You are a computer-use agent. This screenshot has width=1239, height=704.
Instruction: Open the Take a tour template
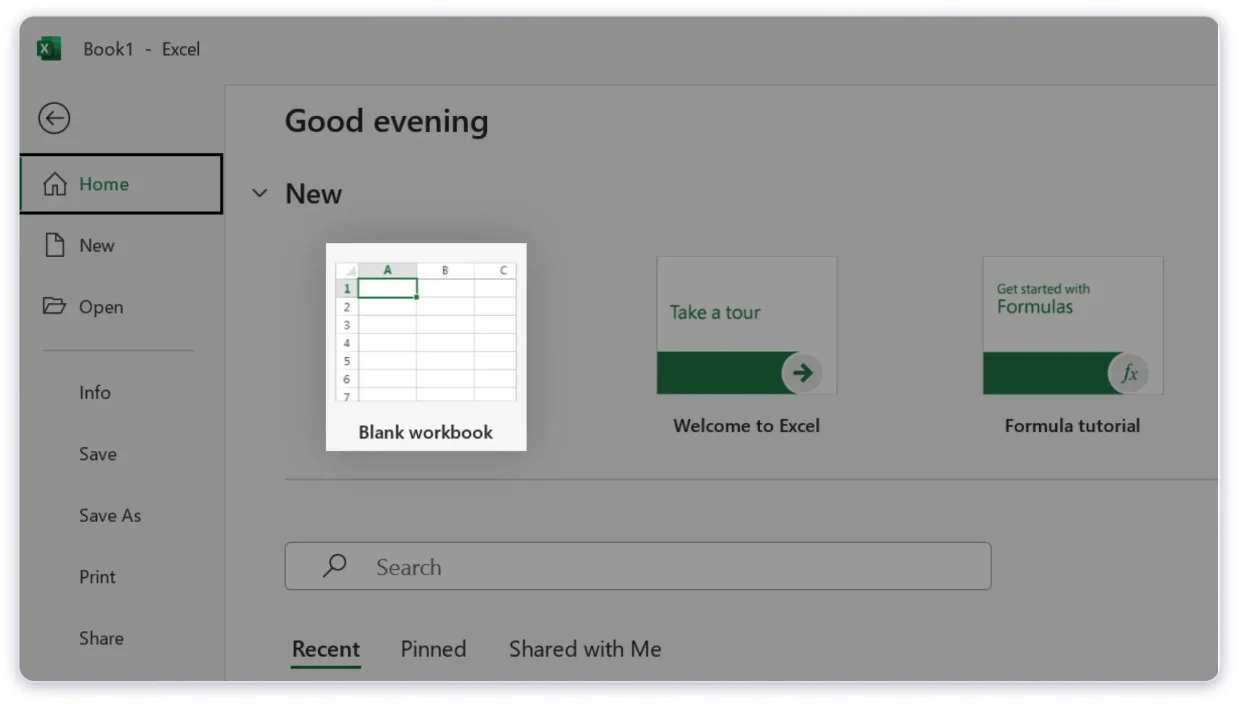tap(747, 325)
